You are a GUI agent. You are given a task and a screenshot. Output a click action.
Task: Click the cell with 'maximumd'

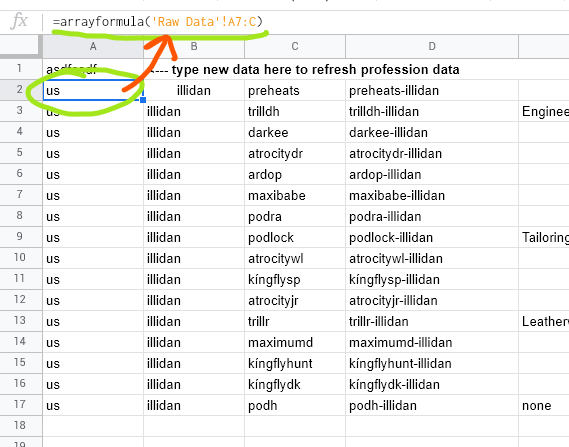[x=295, y=343]
